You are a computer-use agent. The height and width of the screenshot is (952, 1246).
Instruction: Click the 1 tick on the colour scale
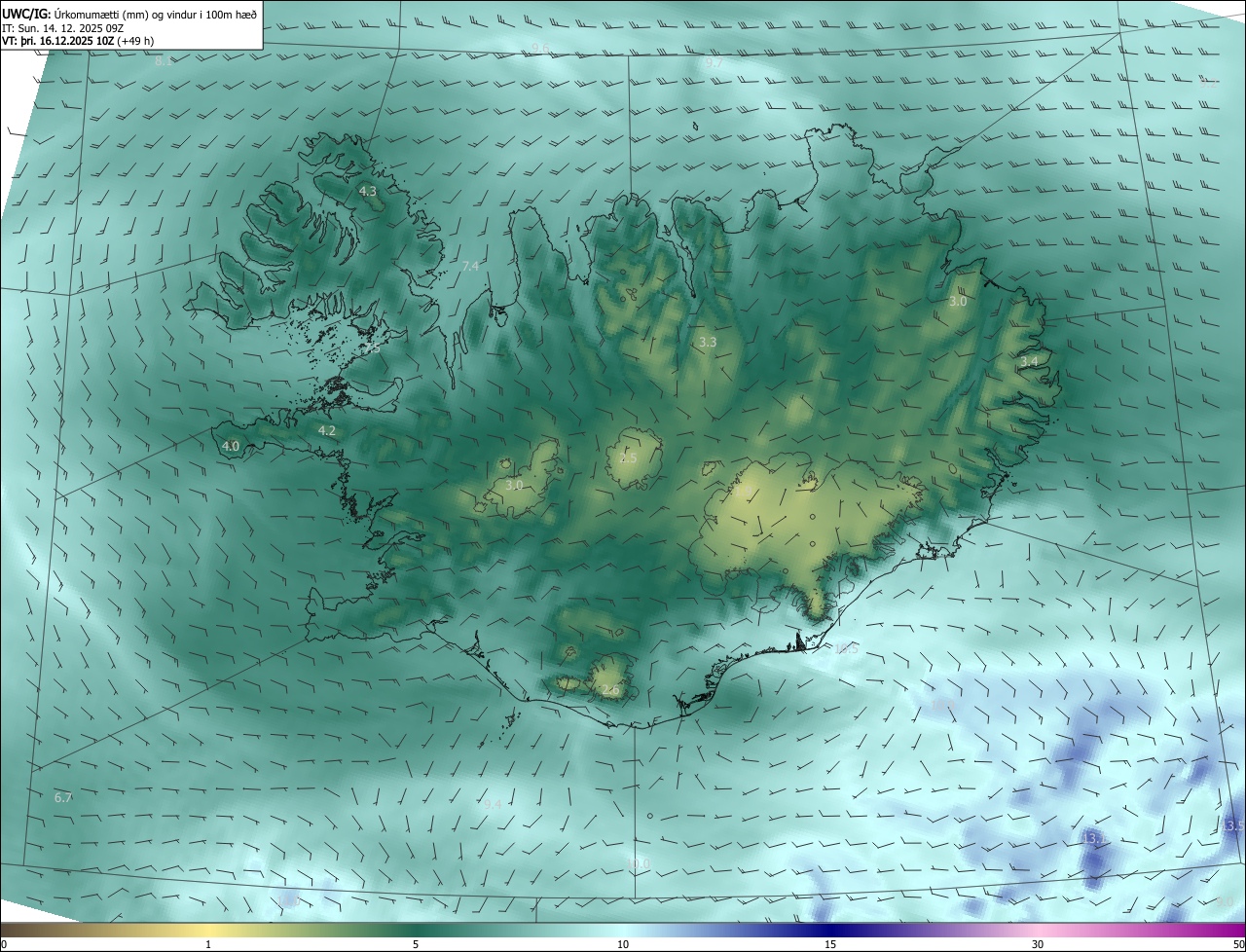pos(208,944)
